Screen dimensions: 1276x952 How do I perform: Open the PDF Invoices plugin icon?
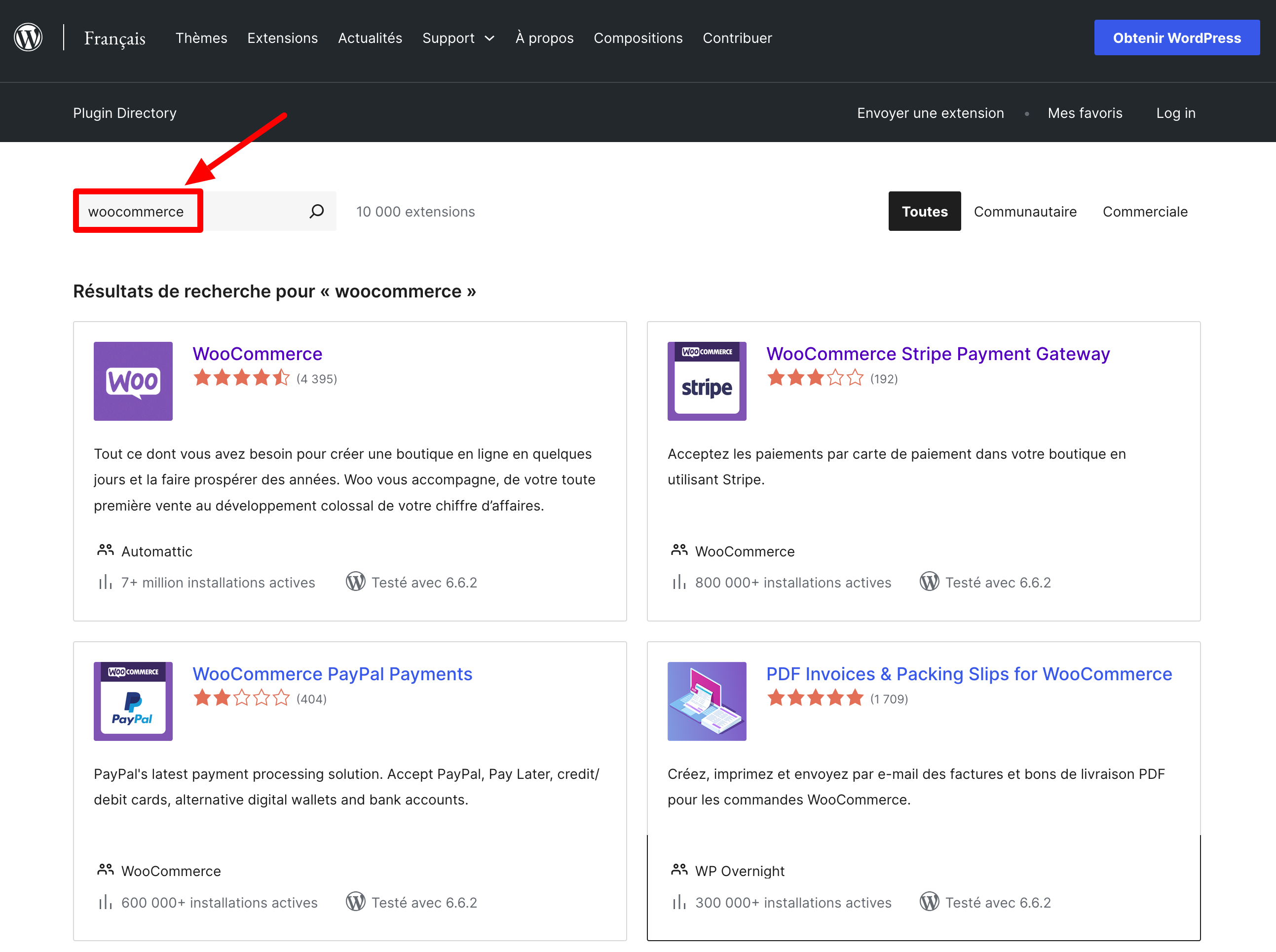pyautogui.click(x=707, y=701)
